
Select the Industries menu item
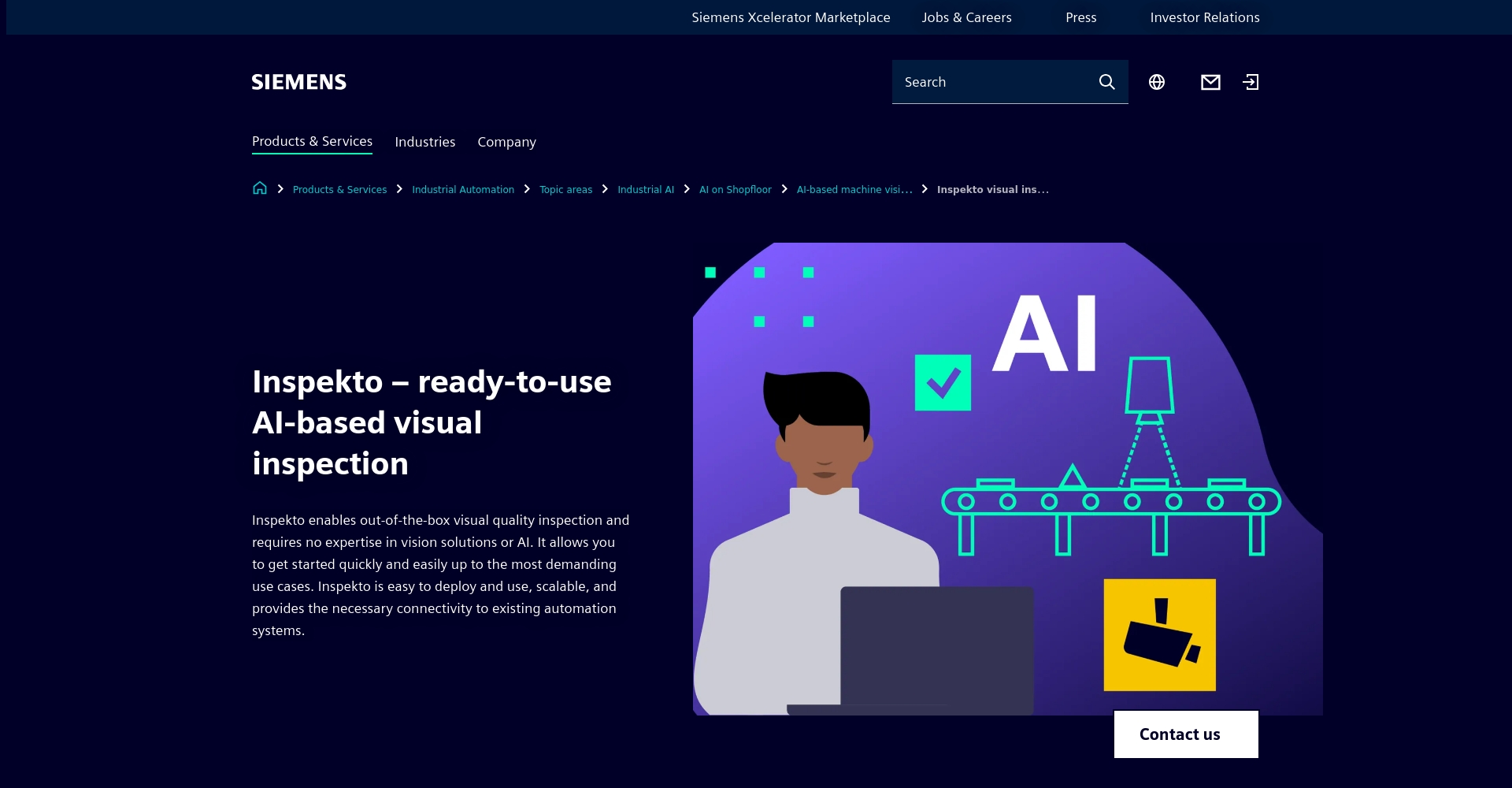tap(425, 142)
